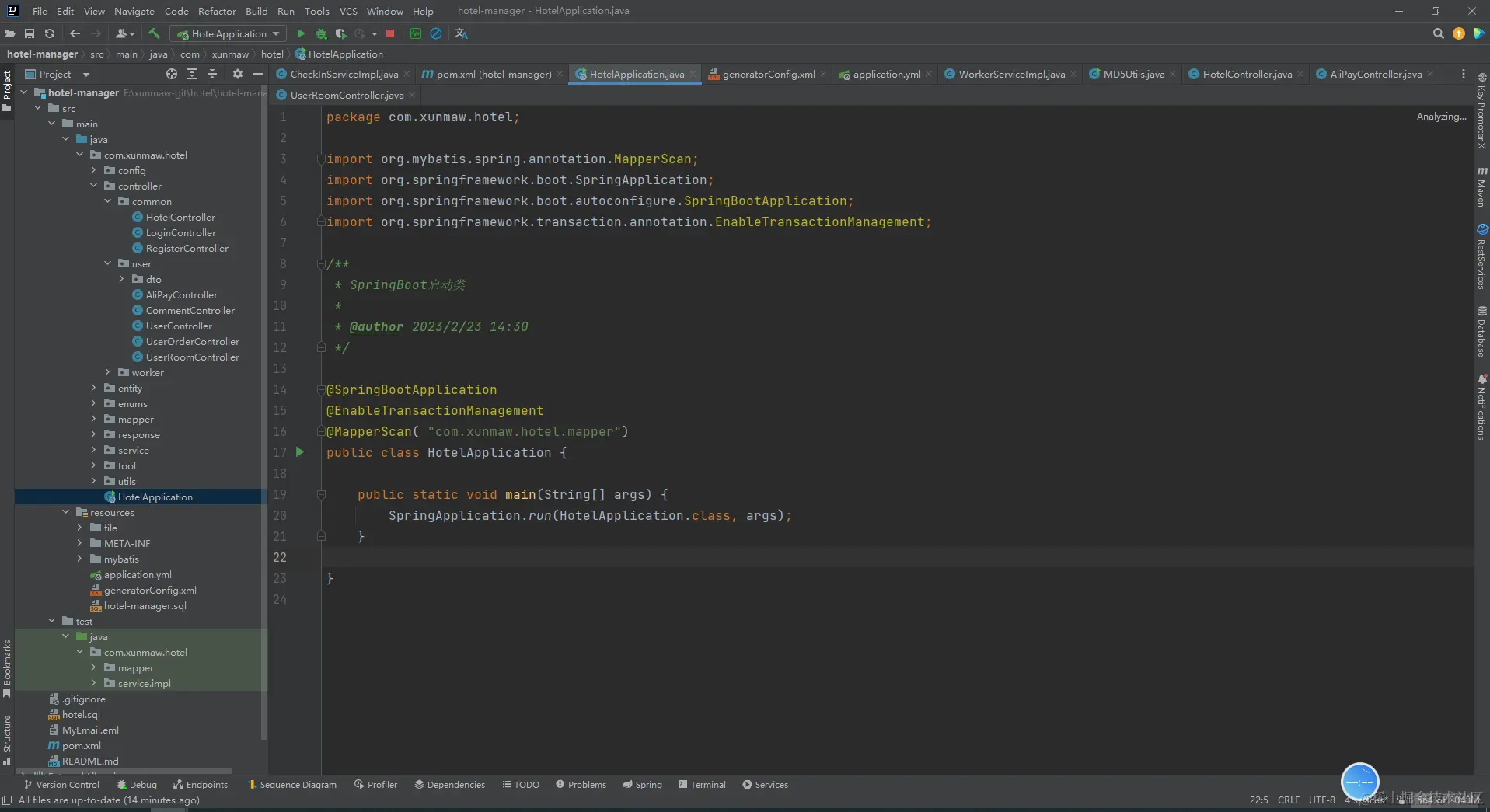The width and height of the screenshot is (1490, 812).
Task: Open Search Everywhere via the magnifier icon
Action: click(x=1438, y=33)
